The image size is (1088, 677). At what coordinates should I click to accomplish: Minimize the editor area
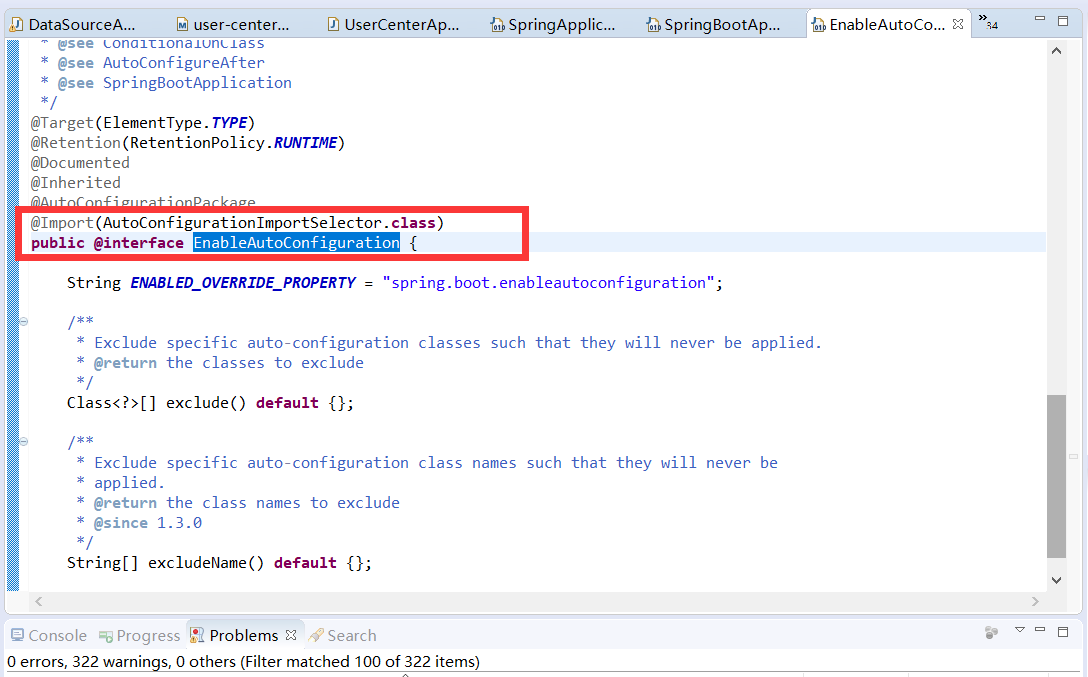[x=1039, y=19]
